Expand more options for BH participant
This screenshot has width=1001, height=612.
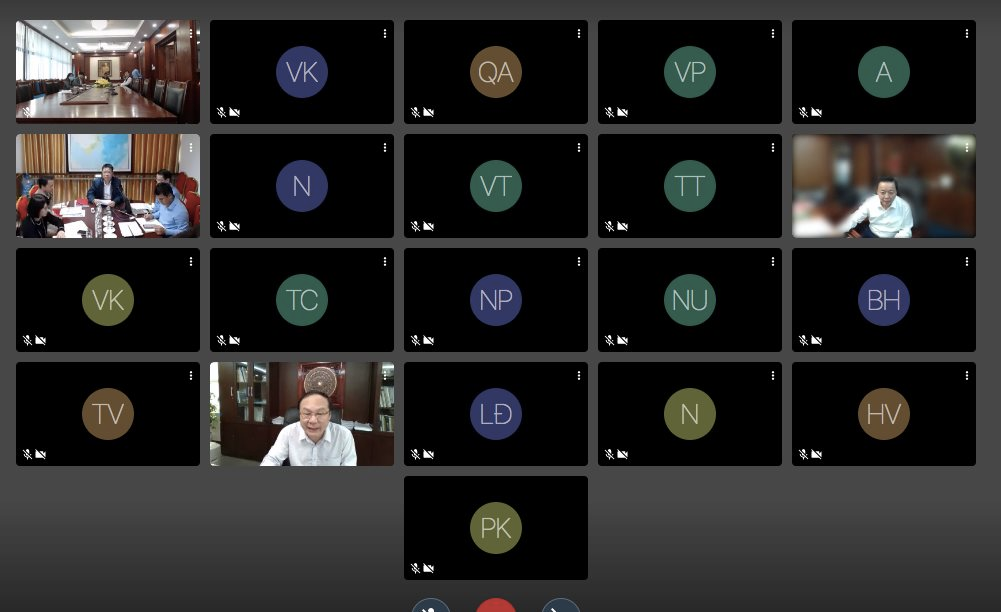tap(967, 262)
